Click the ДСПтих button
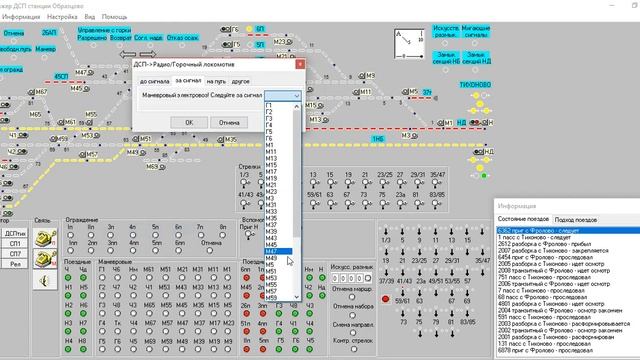 [15, 233]
